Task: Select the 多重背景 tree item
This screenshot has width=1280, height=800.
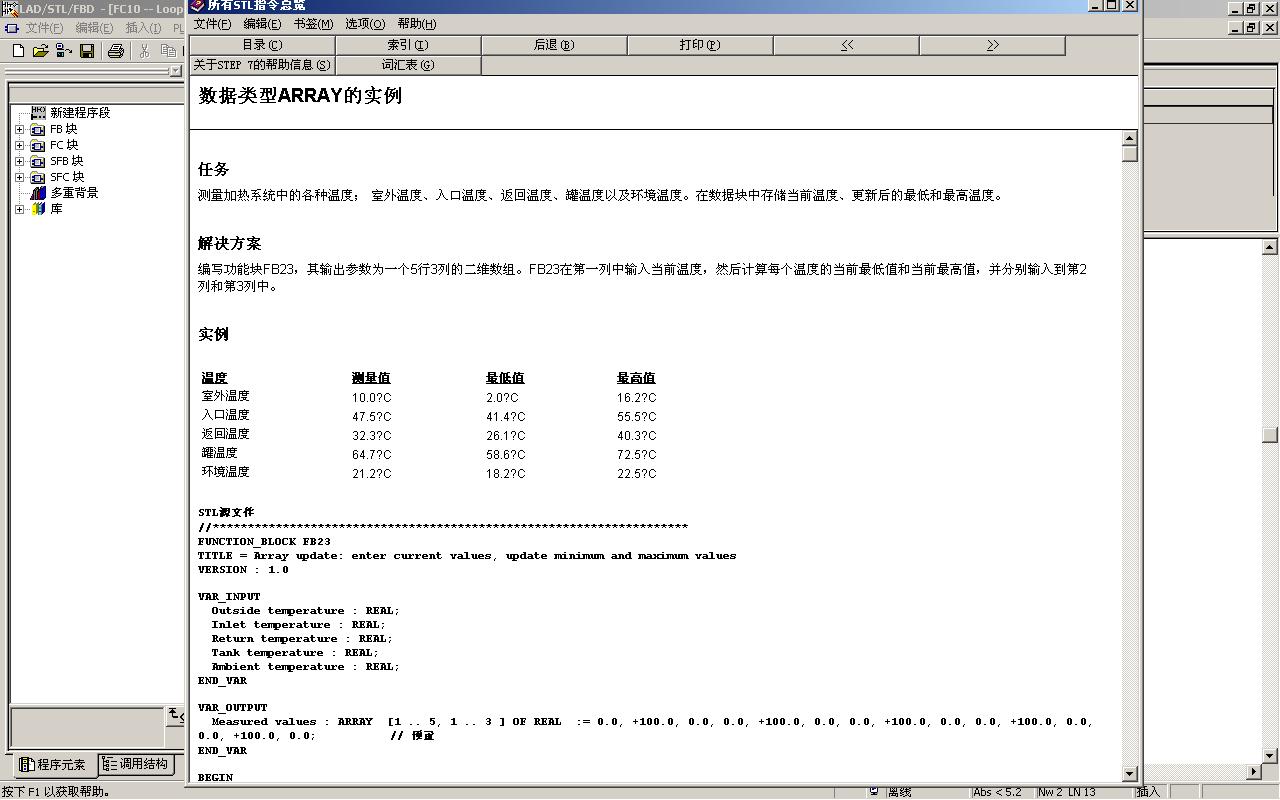Action: (x=74, y=193)
